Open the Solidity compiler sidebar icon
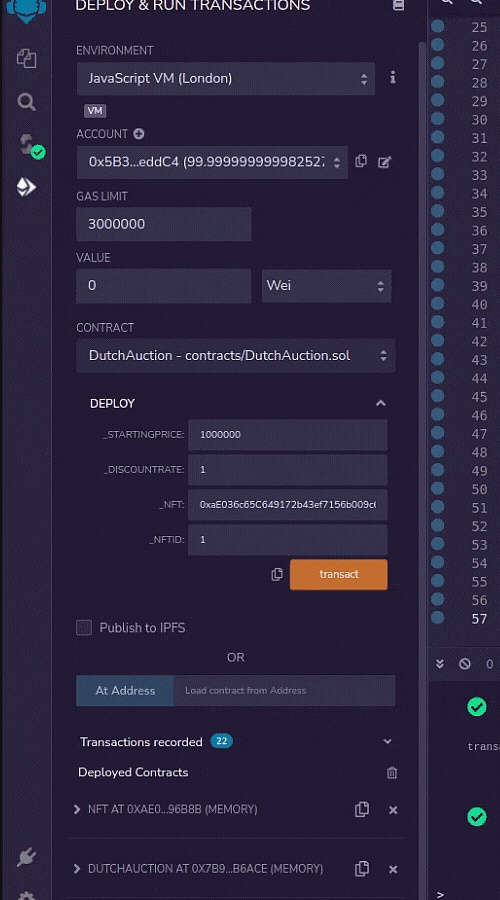 pos(28,144)
